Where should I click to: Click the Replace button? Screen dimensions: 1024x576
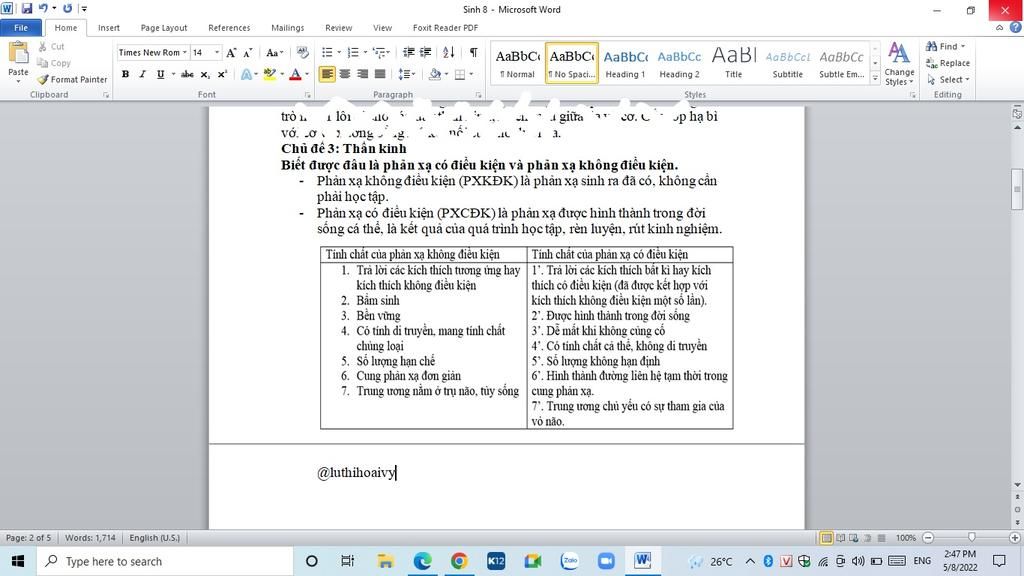click(948, 63)
